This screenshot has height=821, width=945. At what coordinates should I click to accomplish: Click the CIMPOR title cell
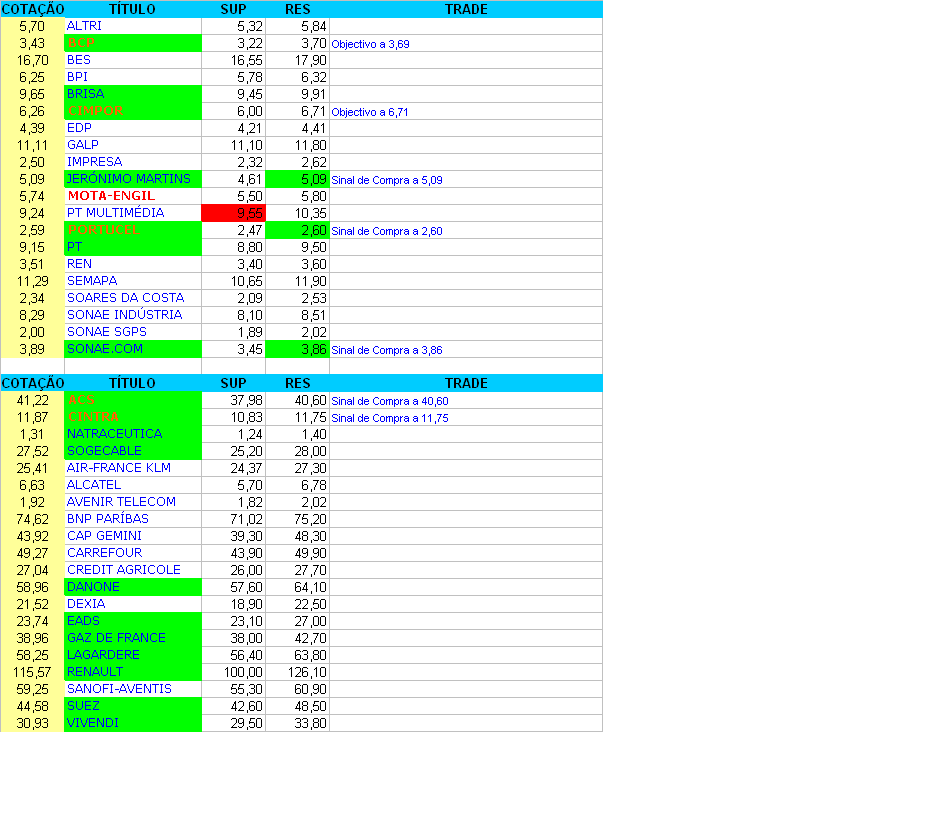(133, 111)
